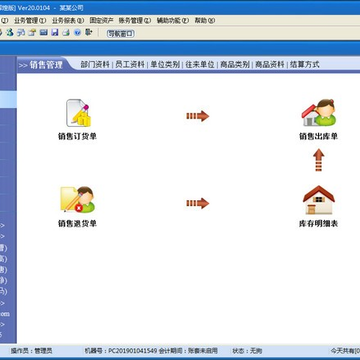This screenshot has width=360, height=360.
Task: Open the 员工资料 link
Action: [x=130, y=65]
